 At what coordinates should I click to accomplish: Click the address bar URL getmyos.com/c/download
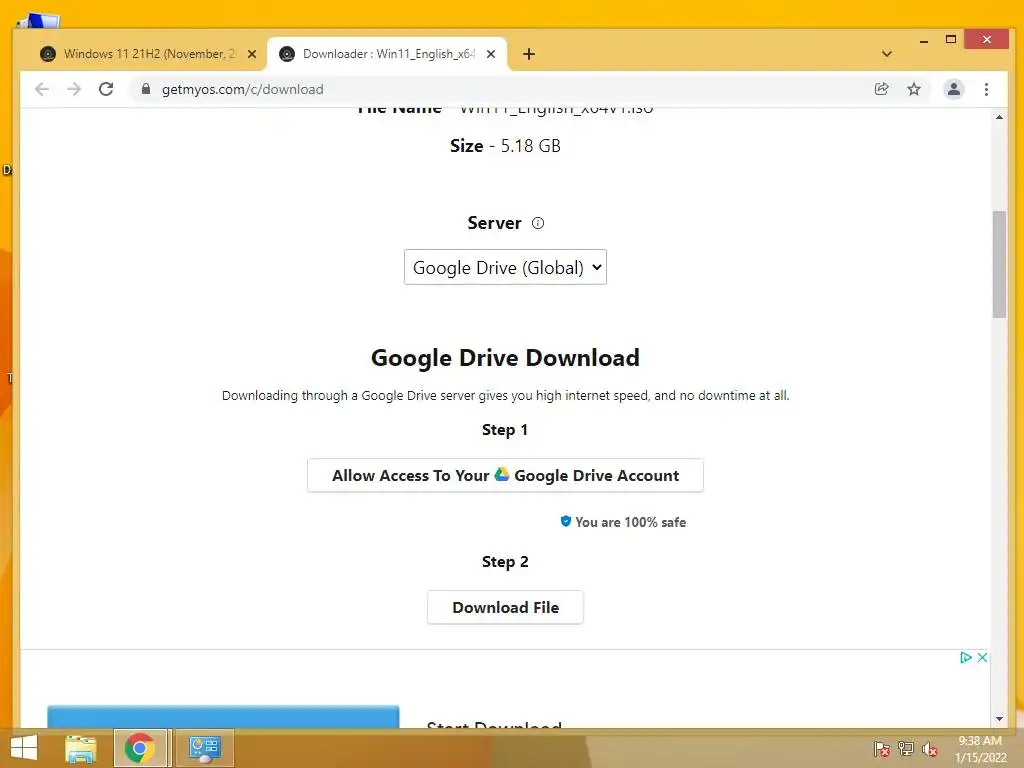point(242,89)
